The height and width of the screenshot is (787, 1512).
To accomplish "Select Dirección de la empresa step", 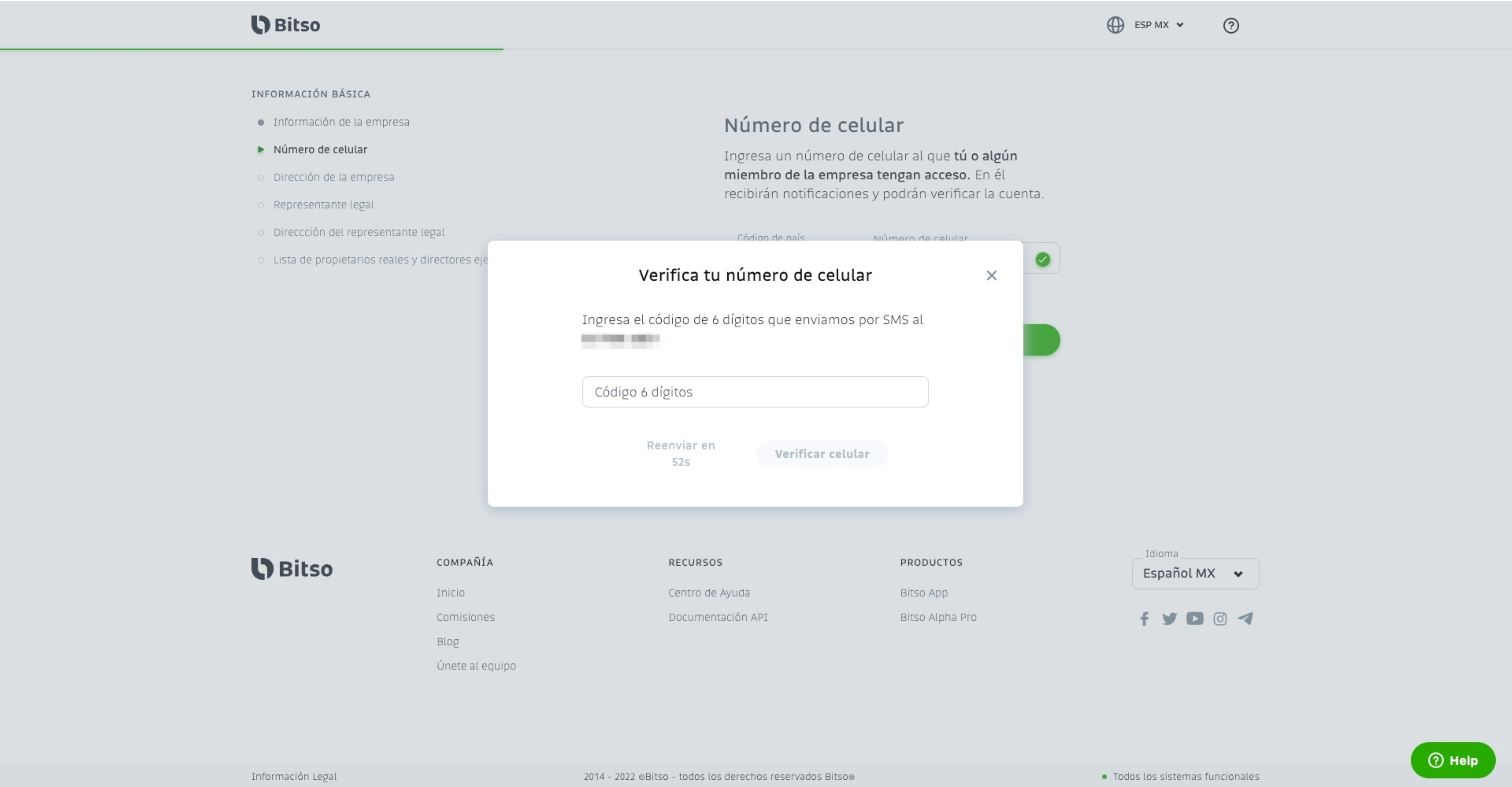I will [x=333, y=177].
